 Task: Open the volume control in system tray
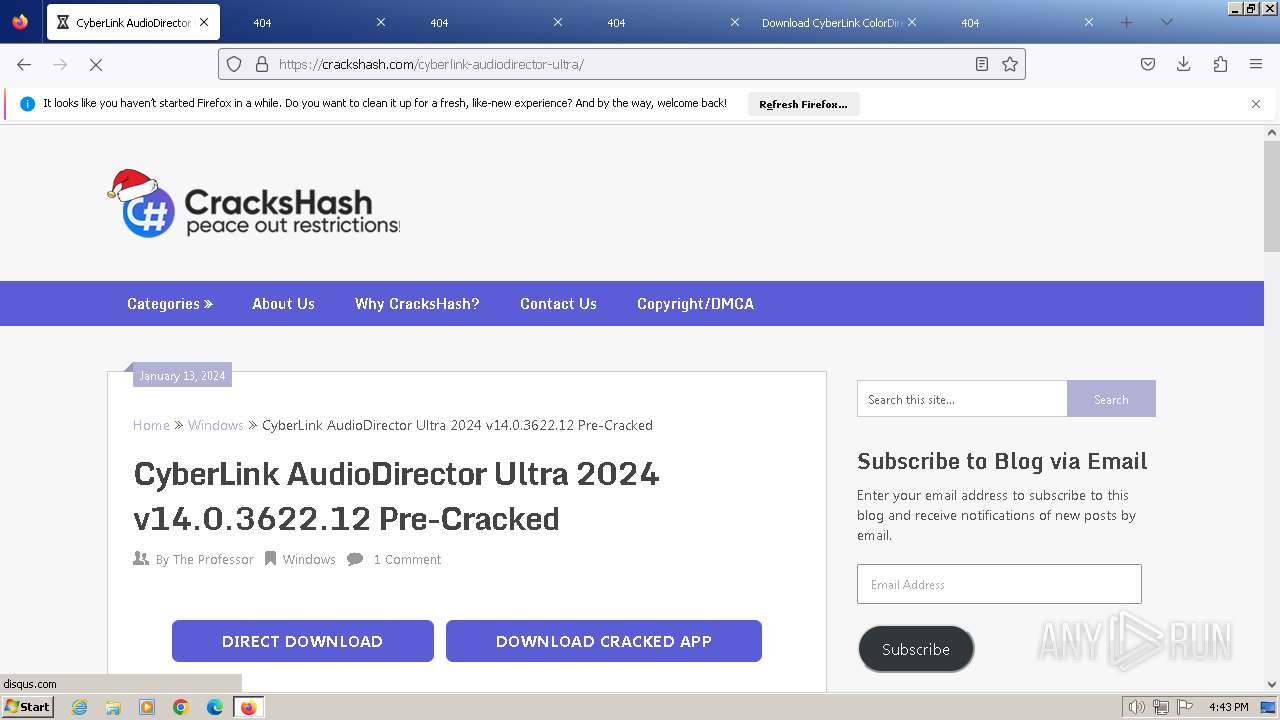coord(1137,707)
